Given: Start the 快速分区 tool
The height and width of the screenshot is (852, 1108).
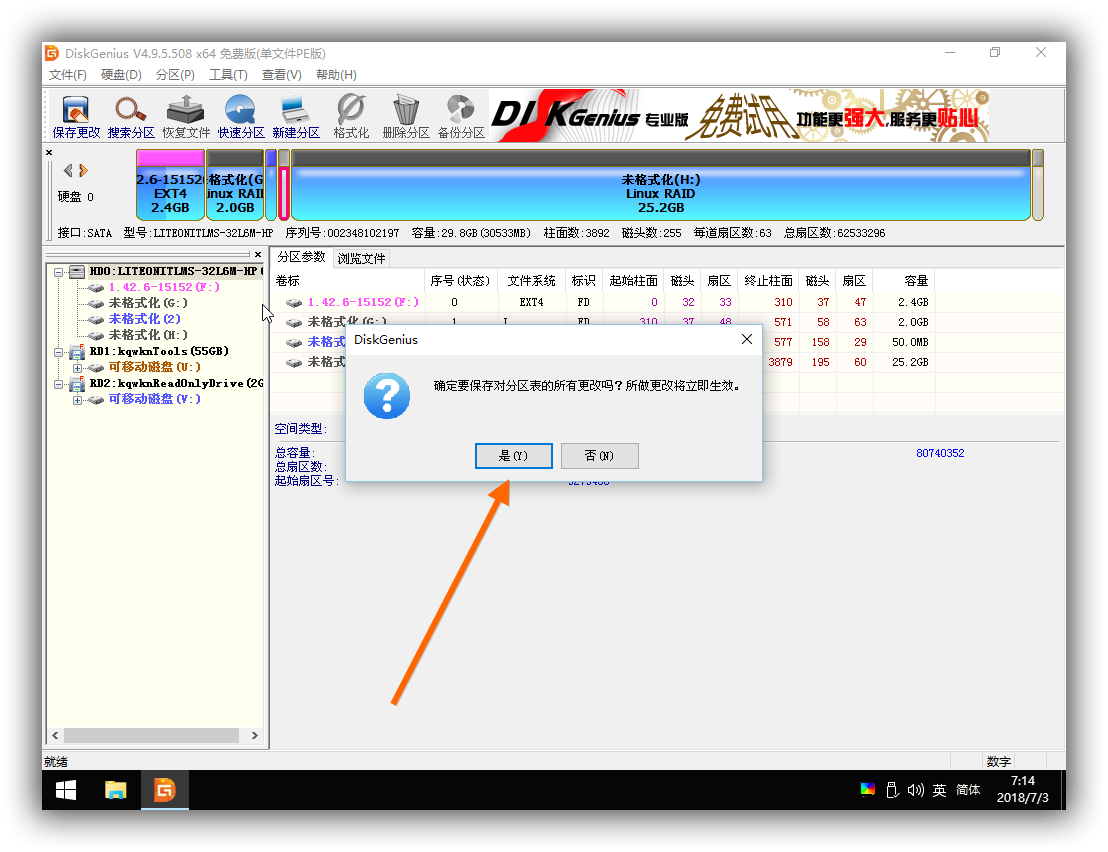Looking at the screenshot, I should pos(241,117).
